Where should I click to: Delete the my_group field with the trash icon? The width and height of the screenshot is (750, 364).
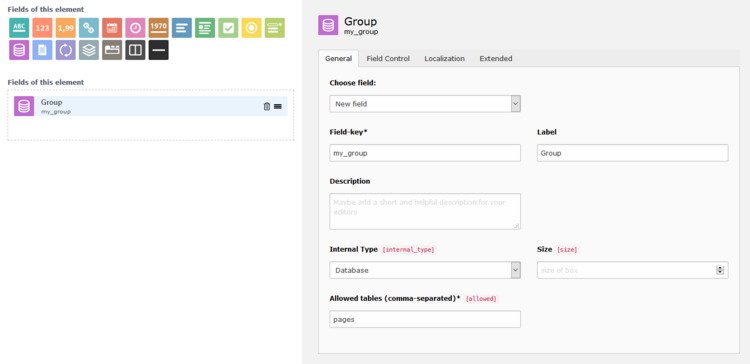tap(267, 106)
